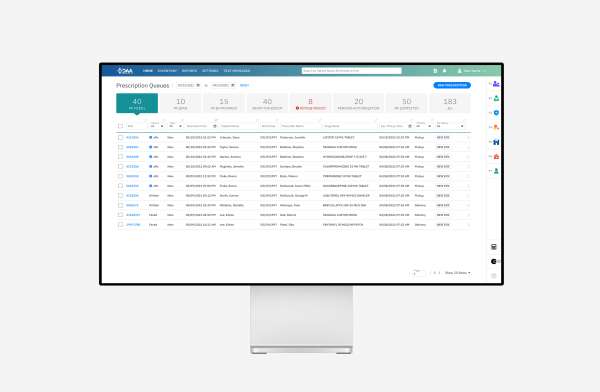
Task: Click the Reset link beside the date range
Action: tap(244, 85)
